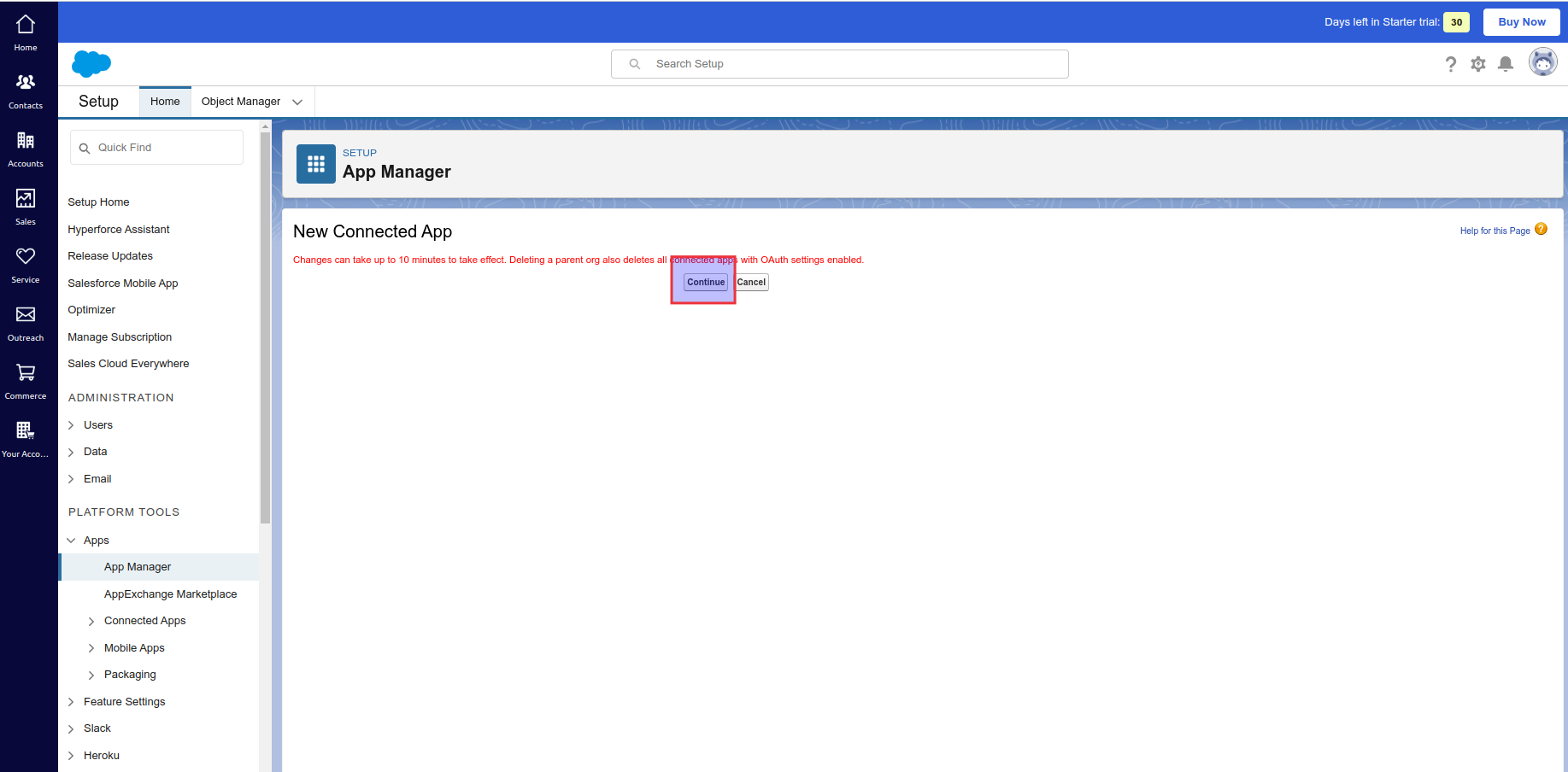Expand the Heroku section

71,757
